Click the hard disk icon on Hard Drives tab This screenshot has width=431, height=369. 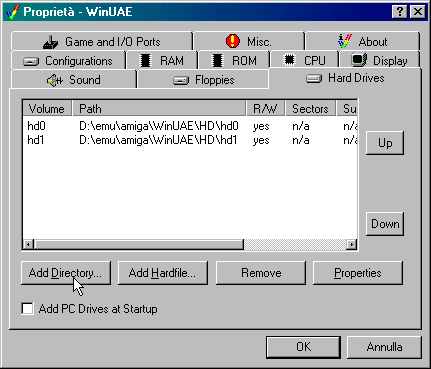[x=314, y=79]
